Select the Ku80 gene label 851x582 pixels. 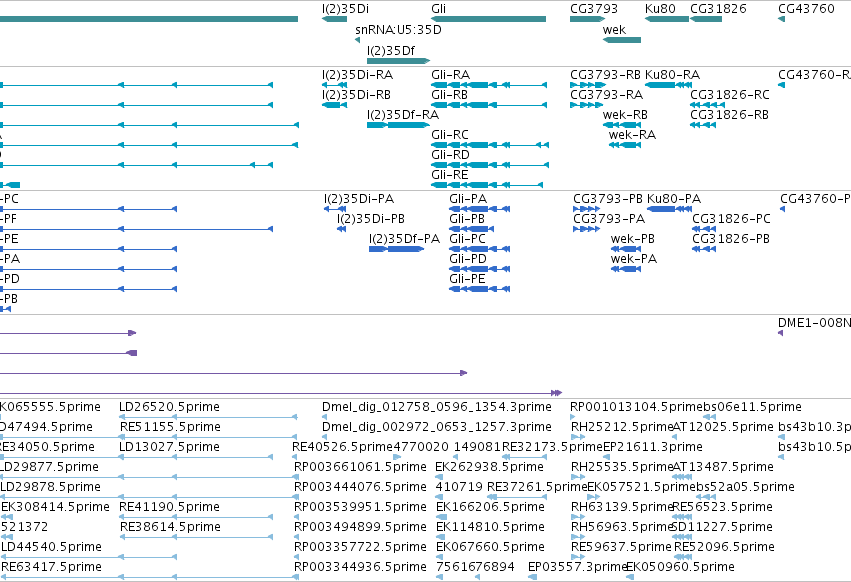[660, 9]
